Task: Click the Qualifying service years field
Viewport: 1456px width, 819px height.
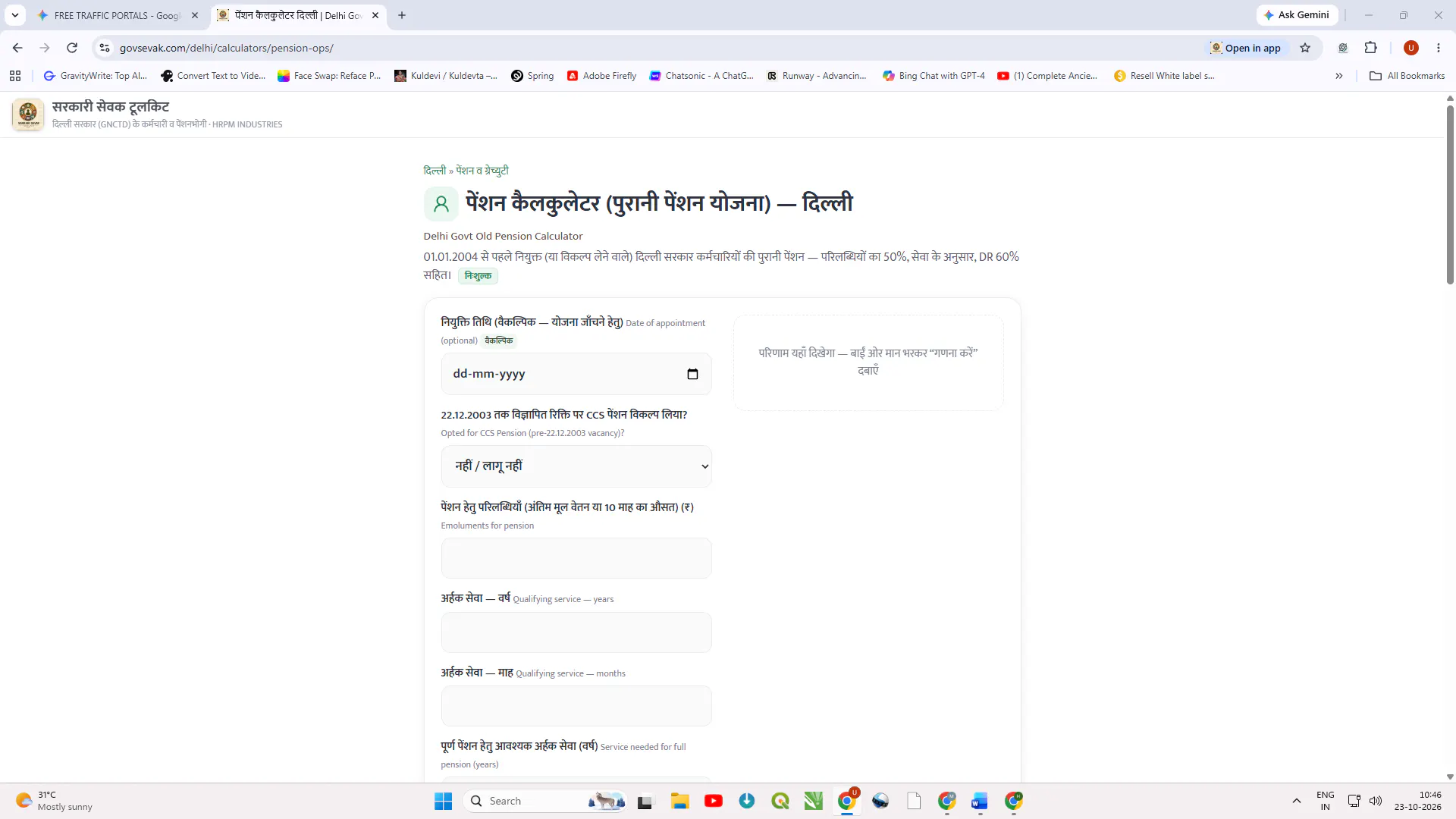Action: (x=576, y=632)
